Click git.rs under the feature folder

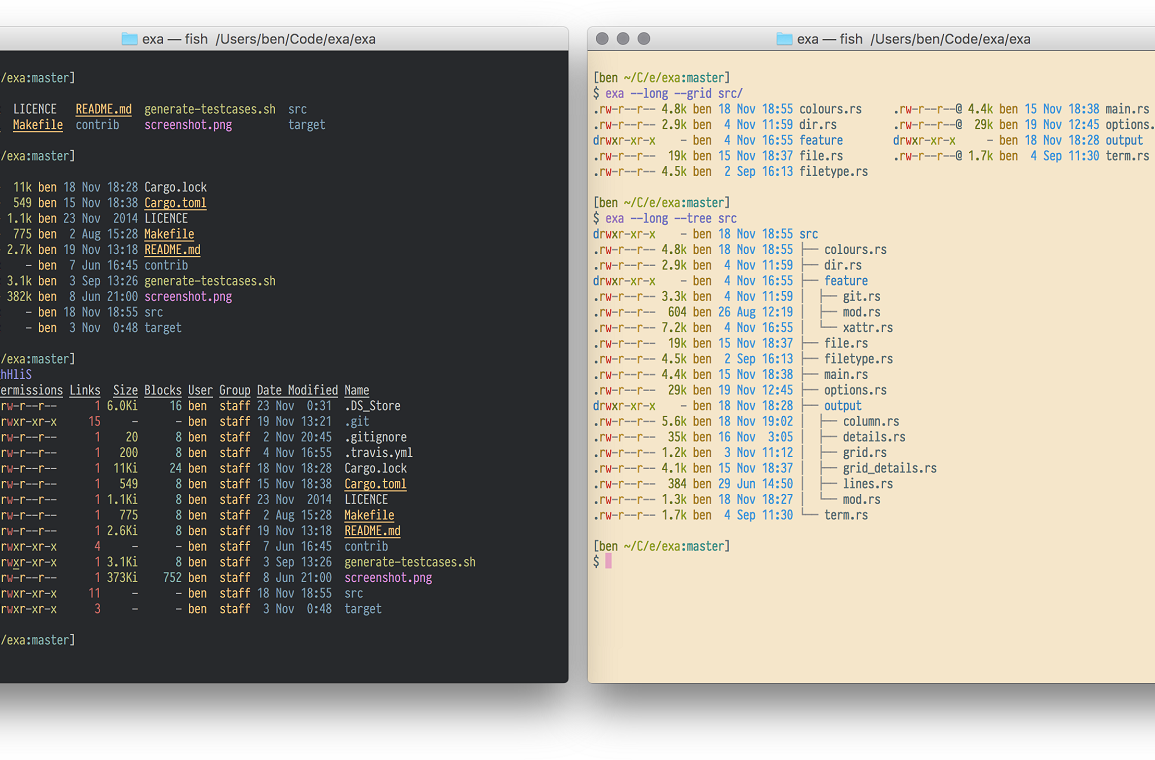pyautogui.click(x=862, y=297)
